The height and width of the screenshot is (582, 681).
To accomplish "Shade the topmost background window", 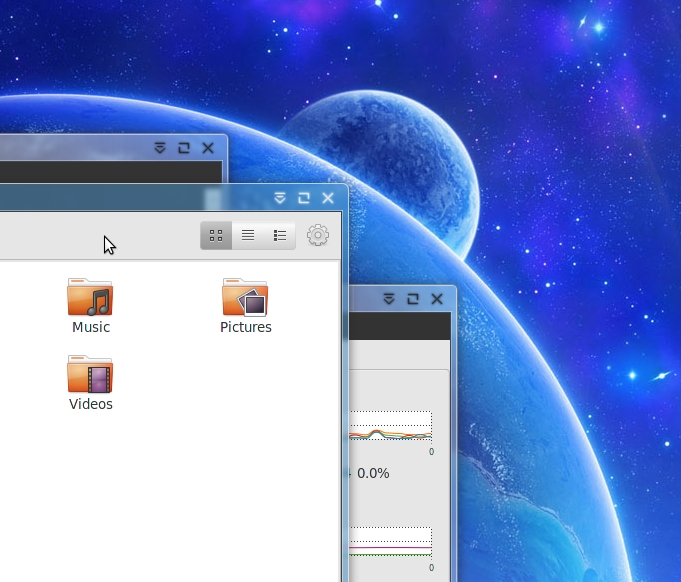I will [x=160, y=148].
